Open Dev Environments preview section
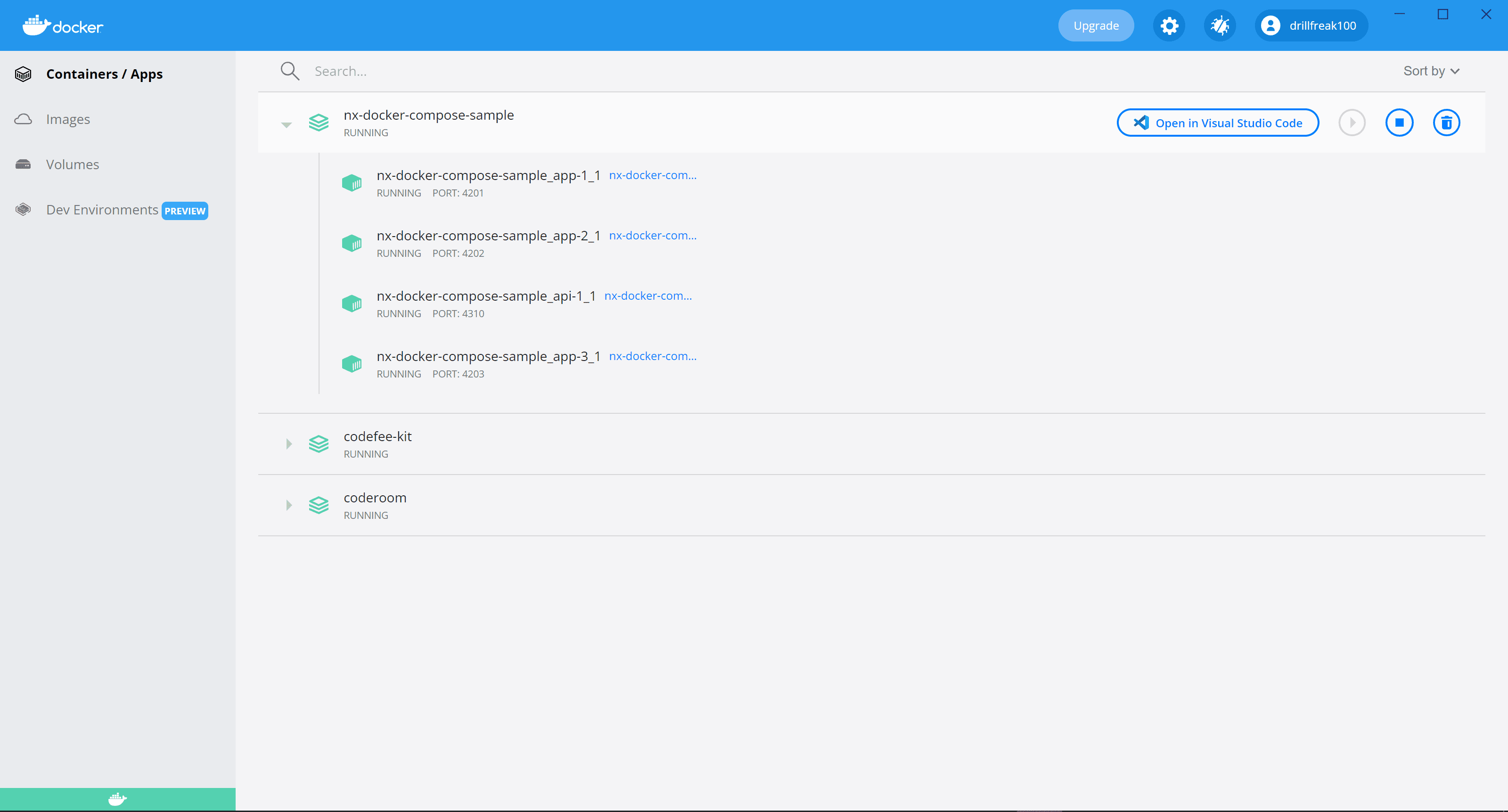Viewport: 1508px width, 812px height. click(102, 210)
